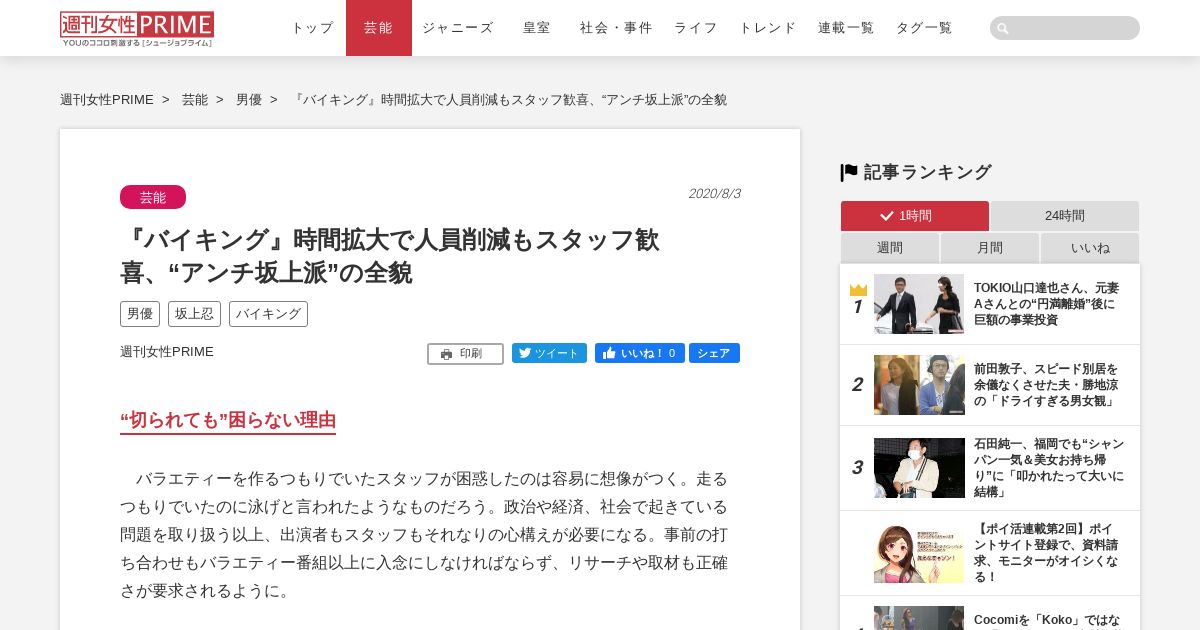Select the 男優 tag
Viewport: 1200px width, 630px height.
pyautogui.click(x=140, y=314)
